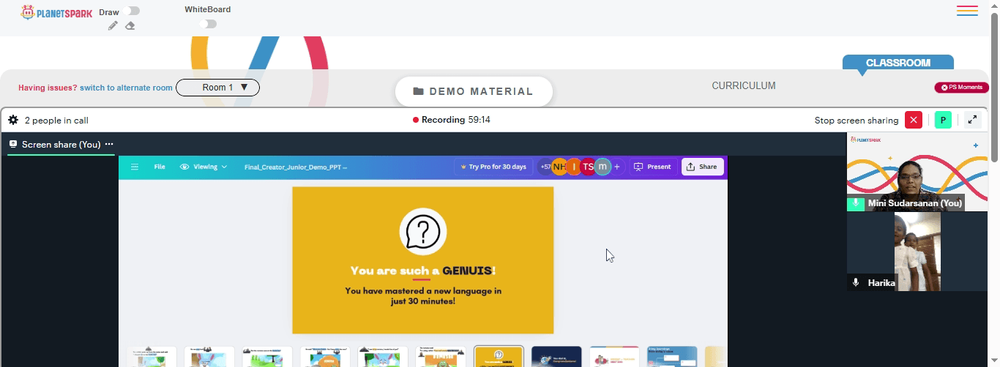
Task: Click Try Pro for 30 days
Action: click(494, 167)
